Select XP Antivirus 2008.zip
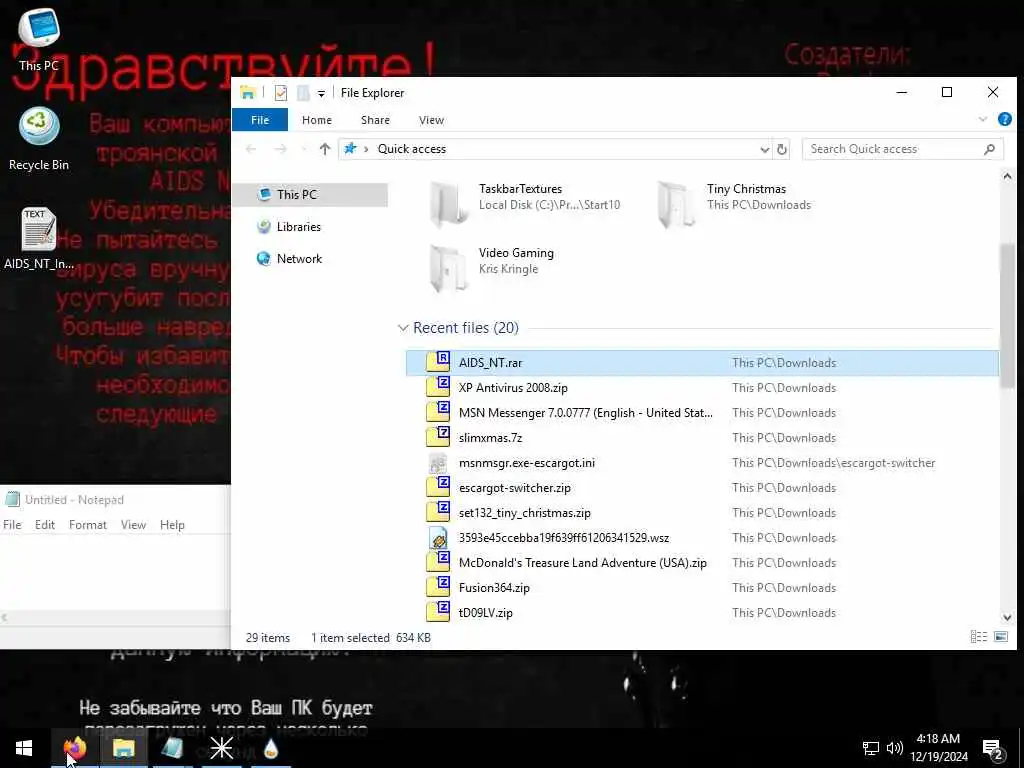 pyautogui.click(x=702, y=388)
